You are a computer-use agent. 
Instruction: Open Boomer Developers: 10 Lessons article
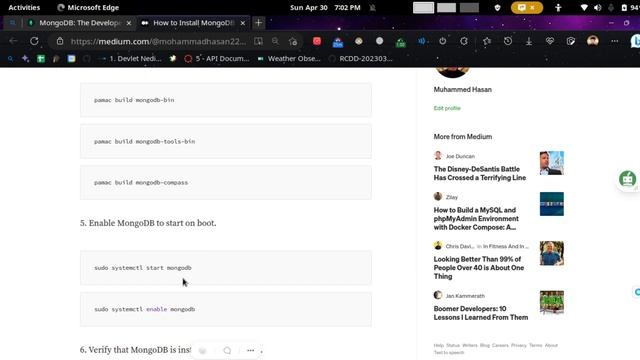[x=481, y=313]
